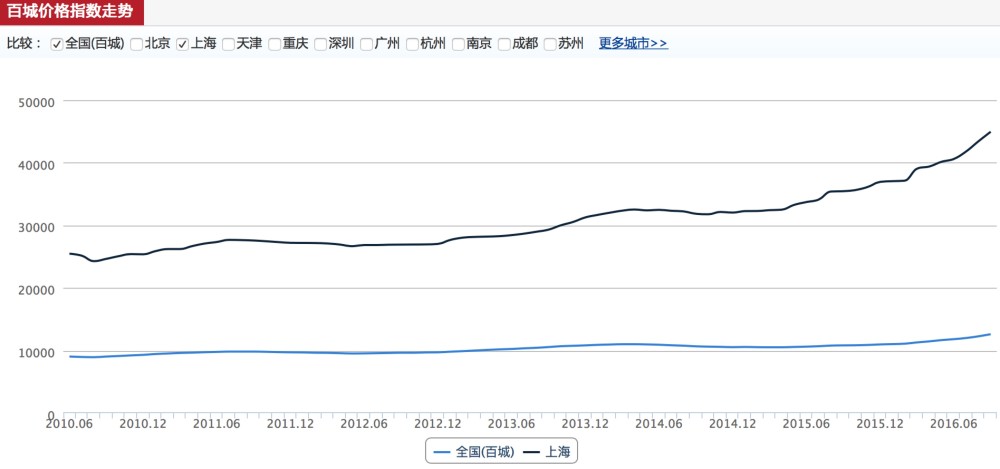The width and height of the screenshot is (1000, 469).
Task: Enable 广州 in the comparison
Action: 367,44
